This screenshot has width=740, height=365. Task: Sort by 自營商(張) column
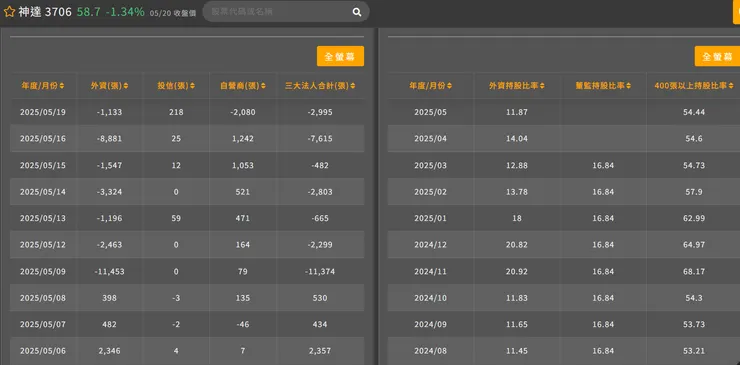pyautogui.click(x=243, y=86)
